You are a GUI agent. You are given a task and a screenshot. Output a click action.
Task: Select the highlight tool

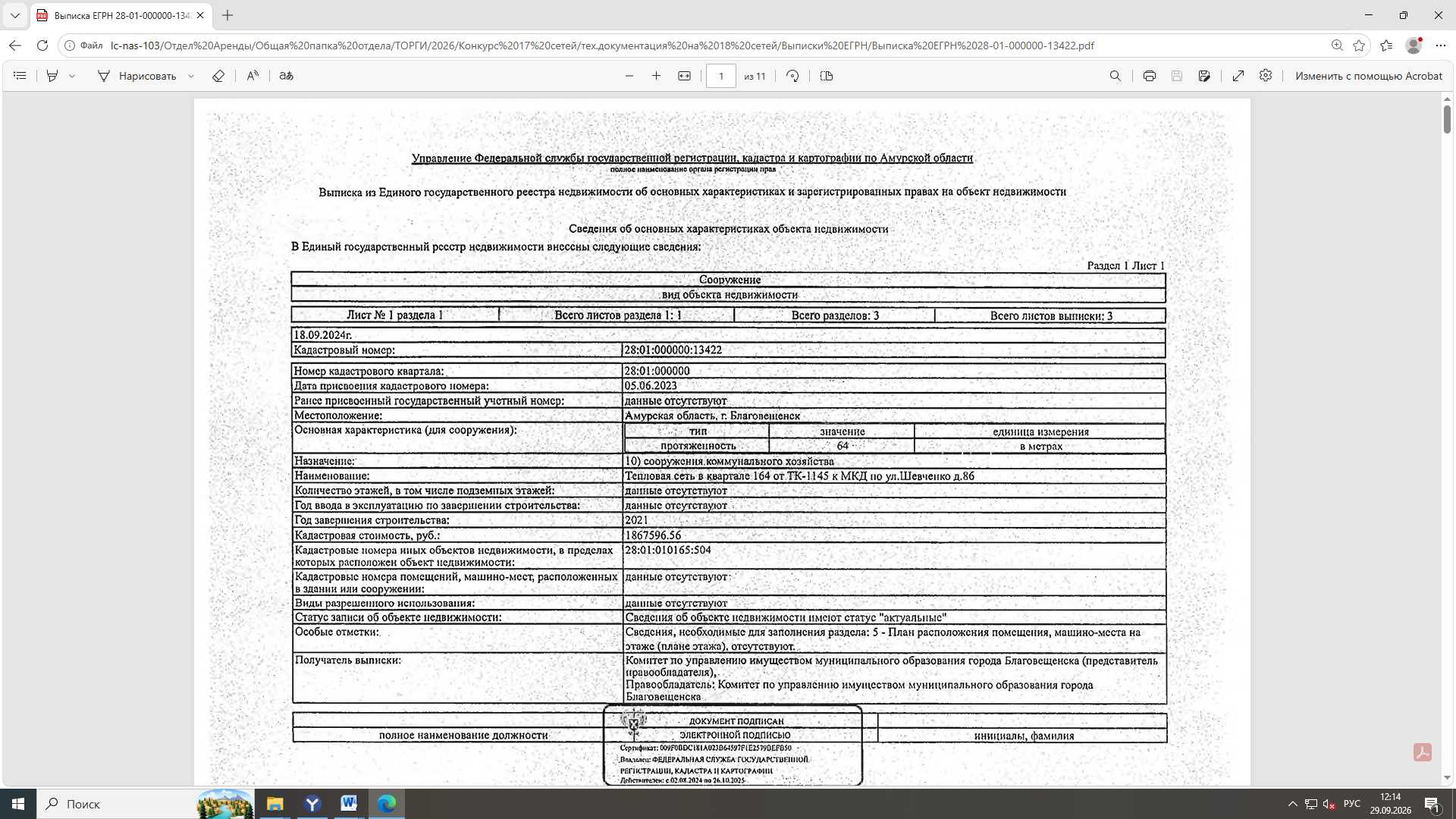pos(52,76)
